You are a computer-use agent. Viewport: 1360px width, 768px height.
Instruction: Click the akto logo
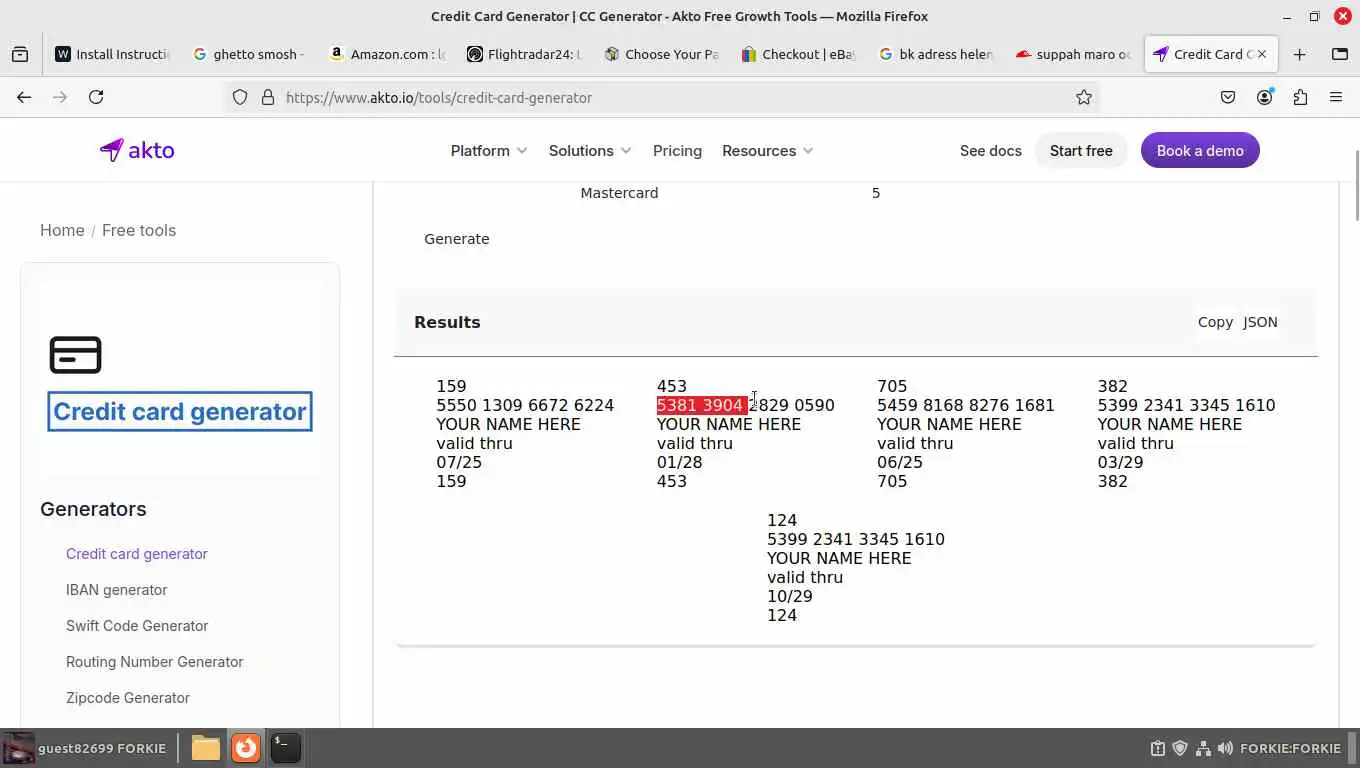(x=137, y=150)
